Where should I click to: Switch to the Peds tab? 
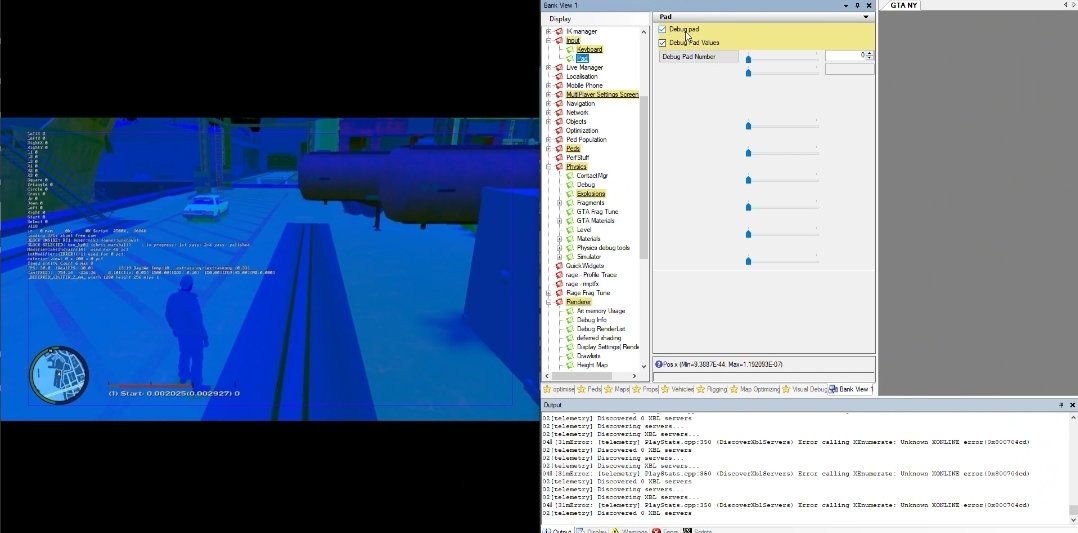click(589, 389)
